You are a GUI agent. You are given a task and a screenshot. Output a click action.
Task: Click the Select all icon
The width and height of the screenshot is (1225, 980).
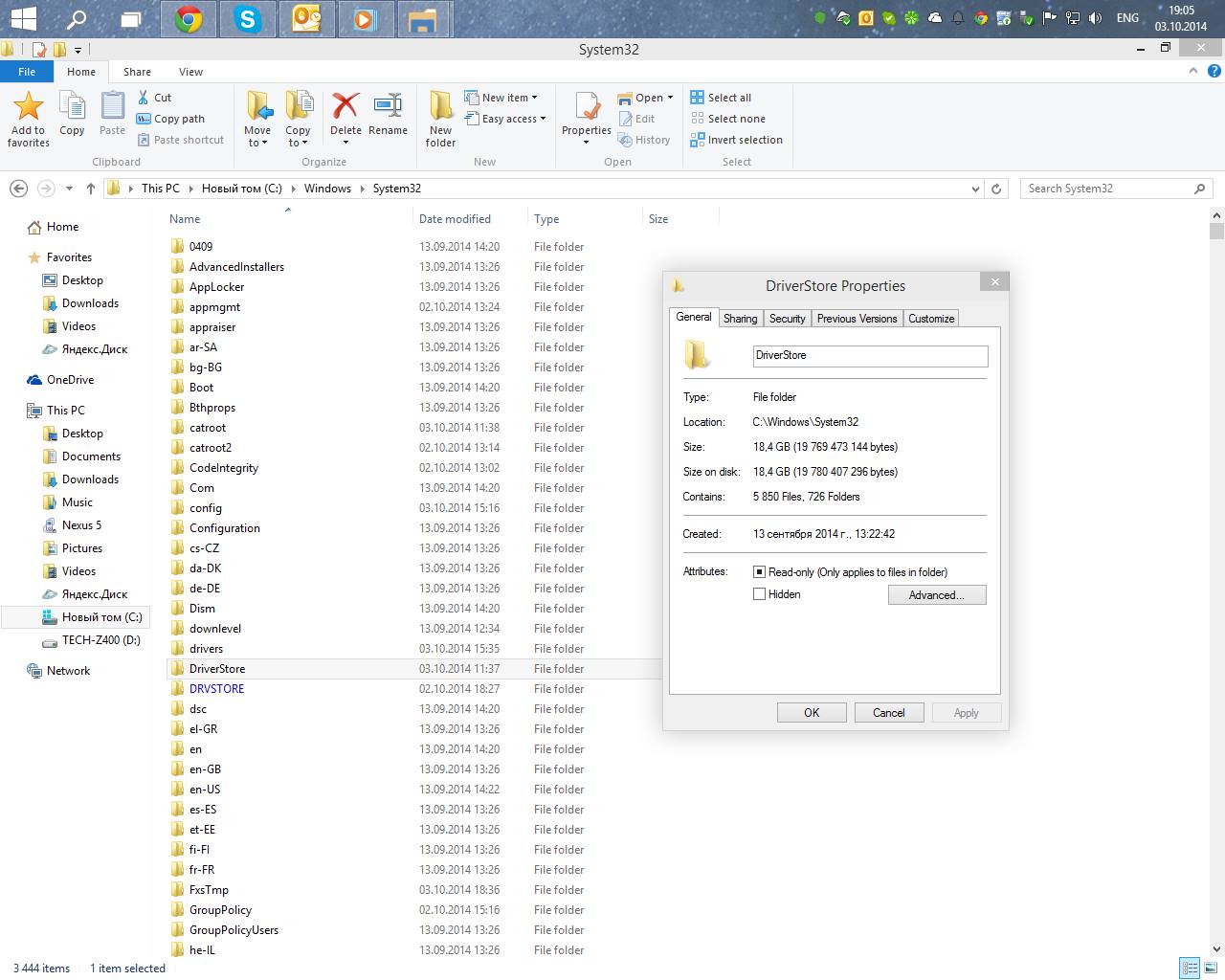click(x=698, y=98)
